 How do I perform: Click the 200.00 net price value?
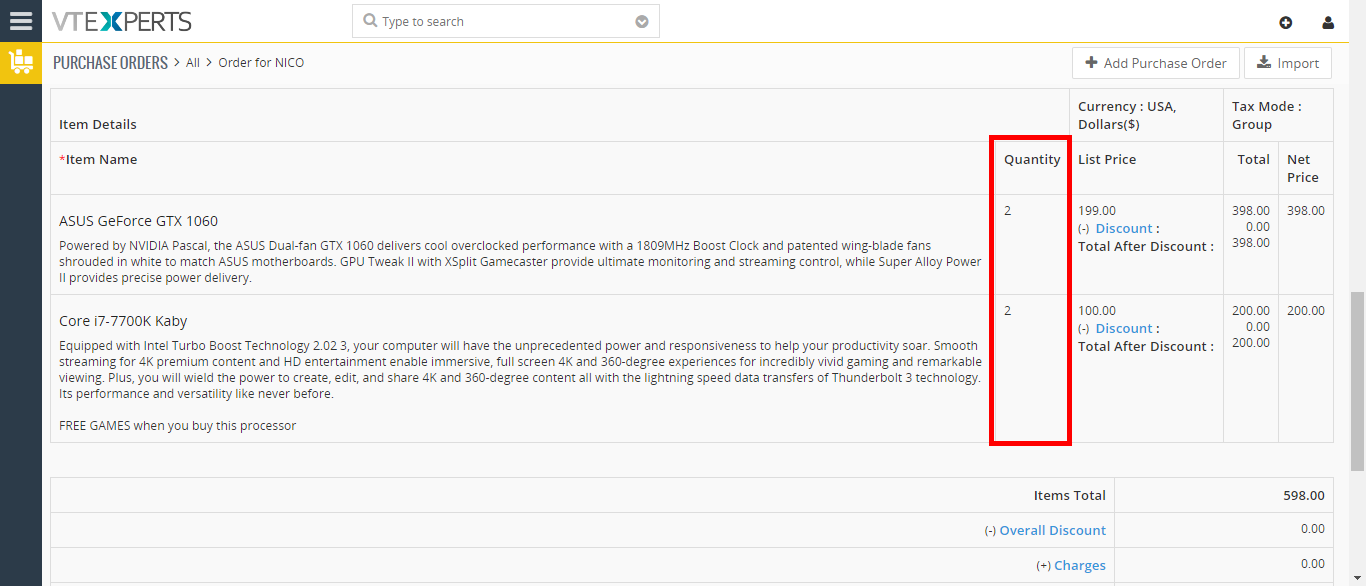click(x=1306, y=311)
